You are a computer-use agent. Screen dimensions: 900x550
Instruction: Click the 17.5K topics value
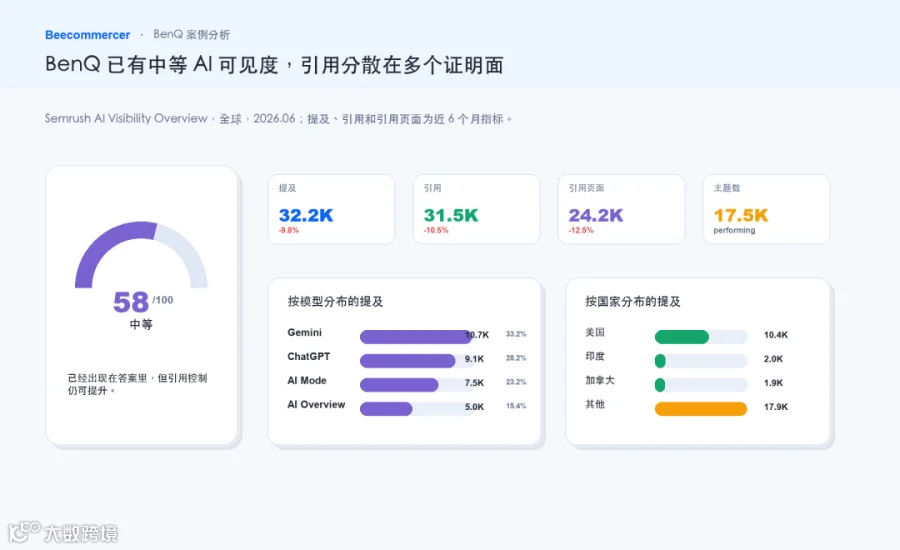(x=740, y=215)
